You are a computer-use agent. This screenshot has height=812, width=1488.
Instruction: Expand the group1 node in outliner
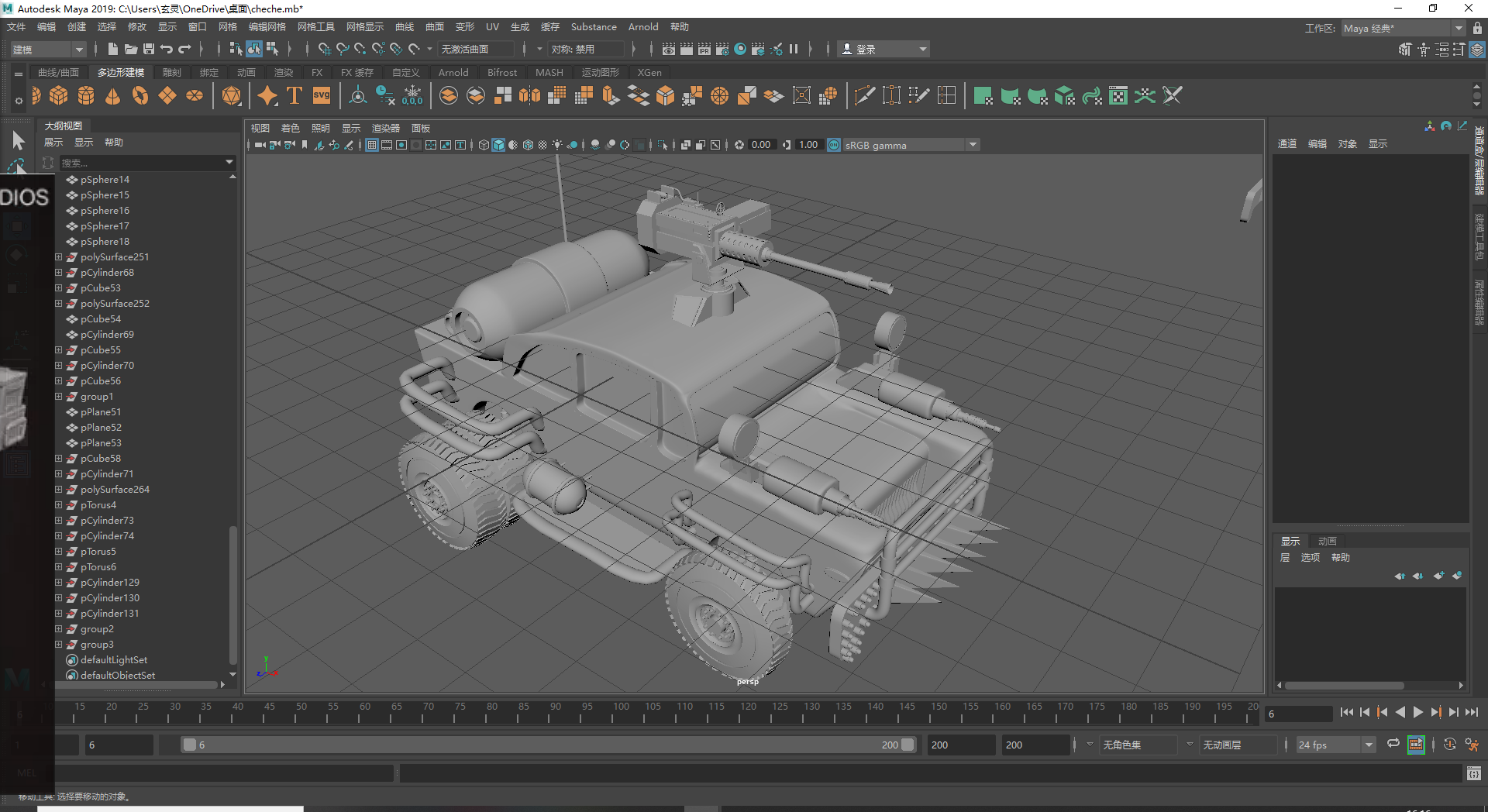pyautogui.click(x=58, y=396)
